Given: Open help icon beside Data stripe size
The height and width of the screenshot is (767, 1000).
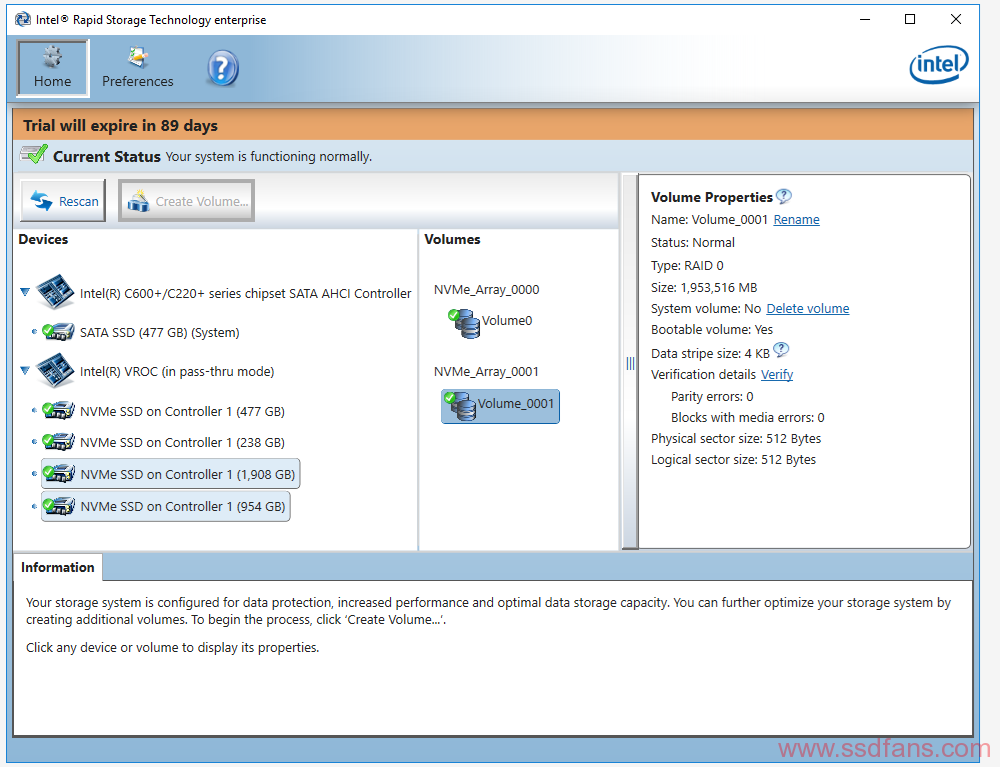Looking at the screenshot, I should coord(781,350).
